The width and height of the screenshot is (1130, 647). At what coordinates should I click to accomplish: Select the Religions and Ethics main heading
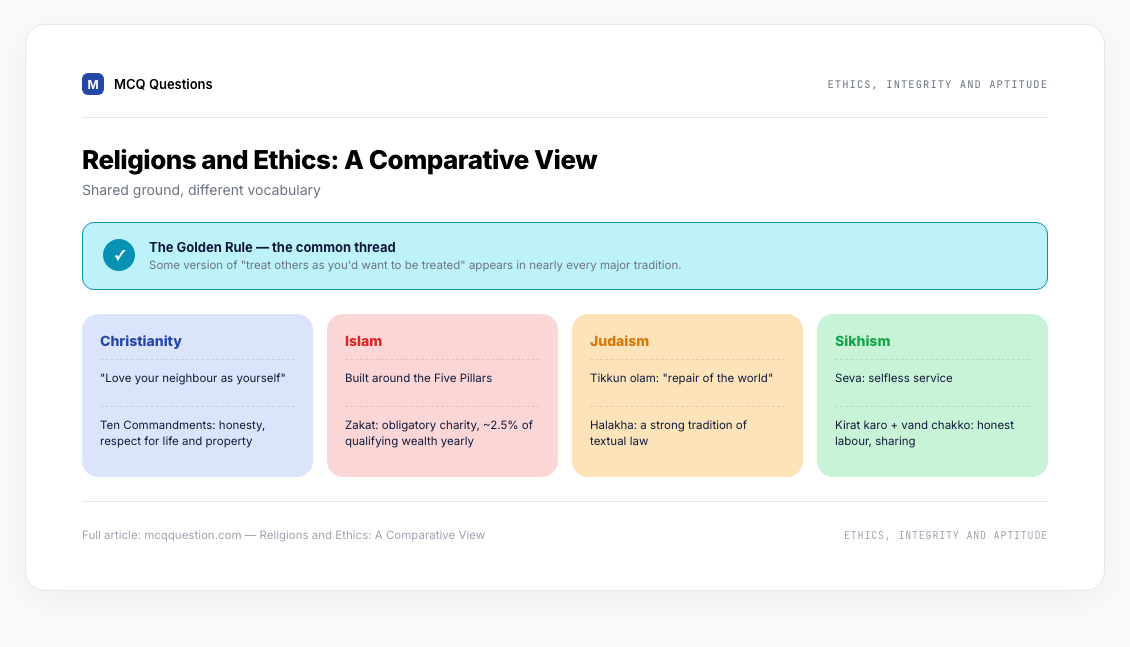339,160
